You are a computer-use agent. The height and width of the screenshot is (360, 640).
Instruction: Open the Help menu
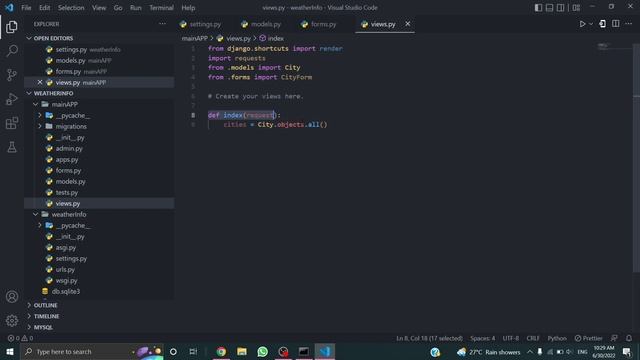point(188,8)
